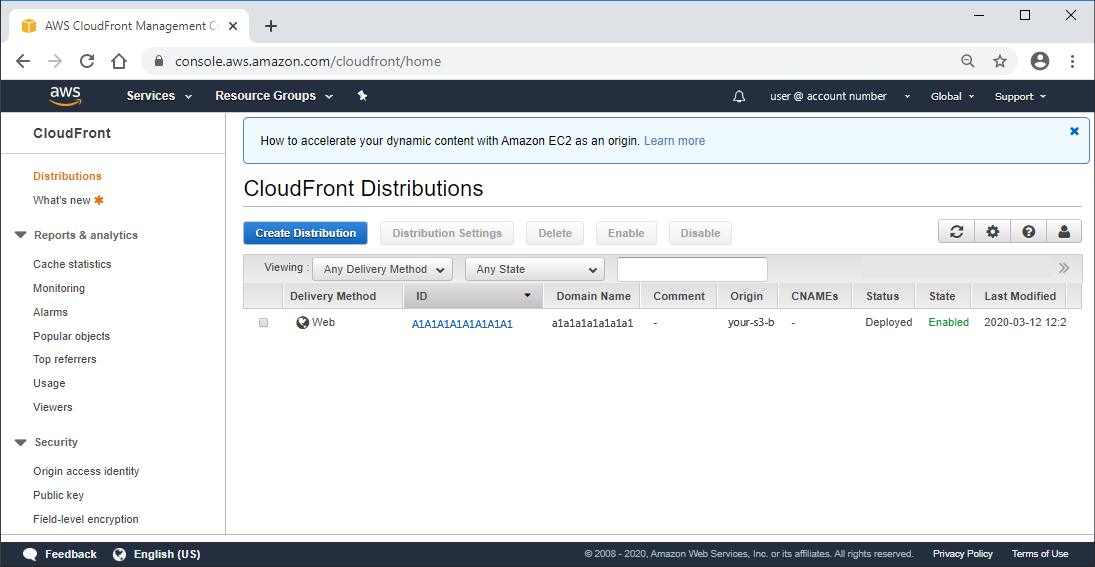
Task: Open the user @ account number menu
Action: [840, 96]
